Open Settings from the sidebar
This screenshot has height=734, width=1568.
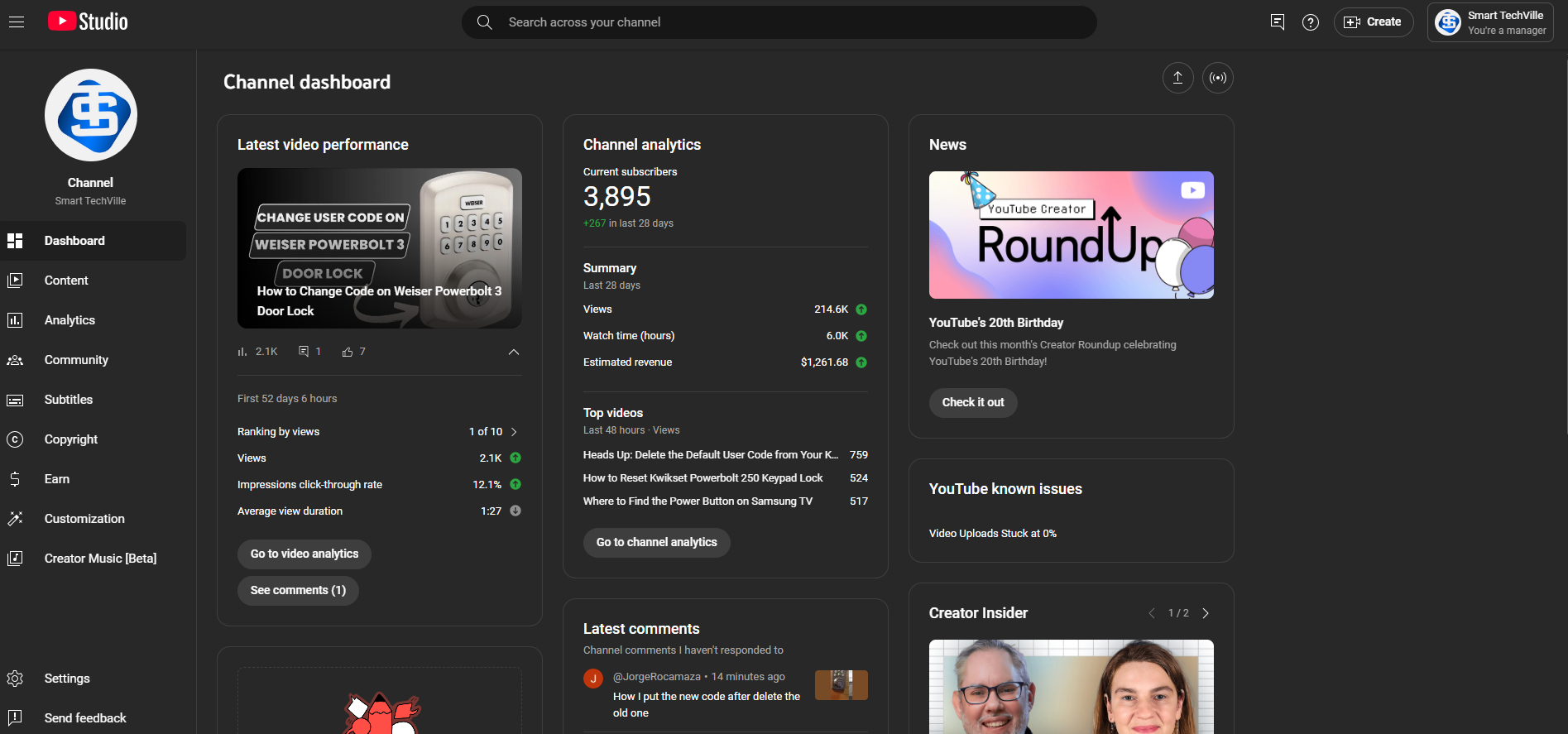click(93, 679)
